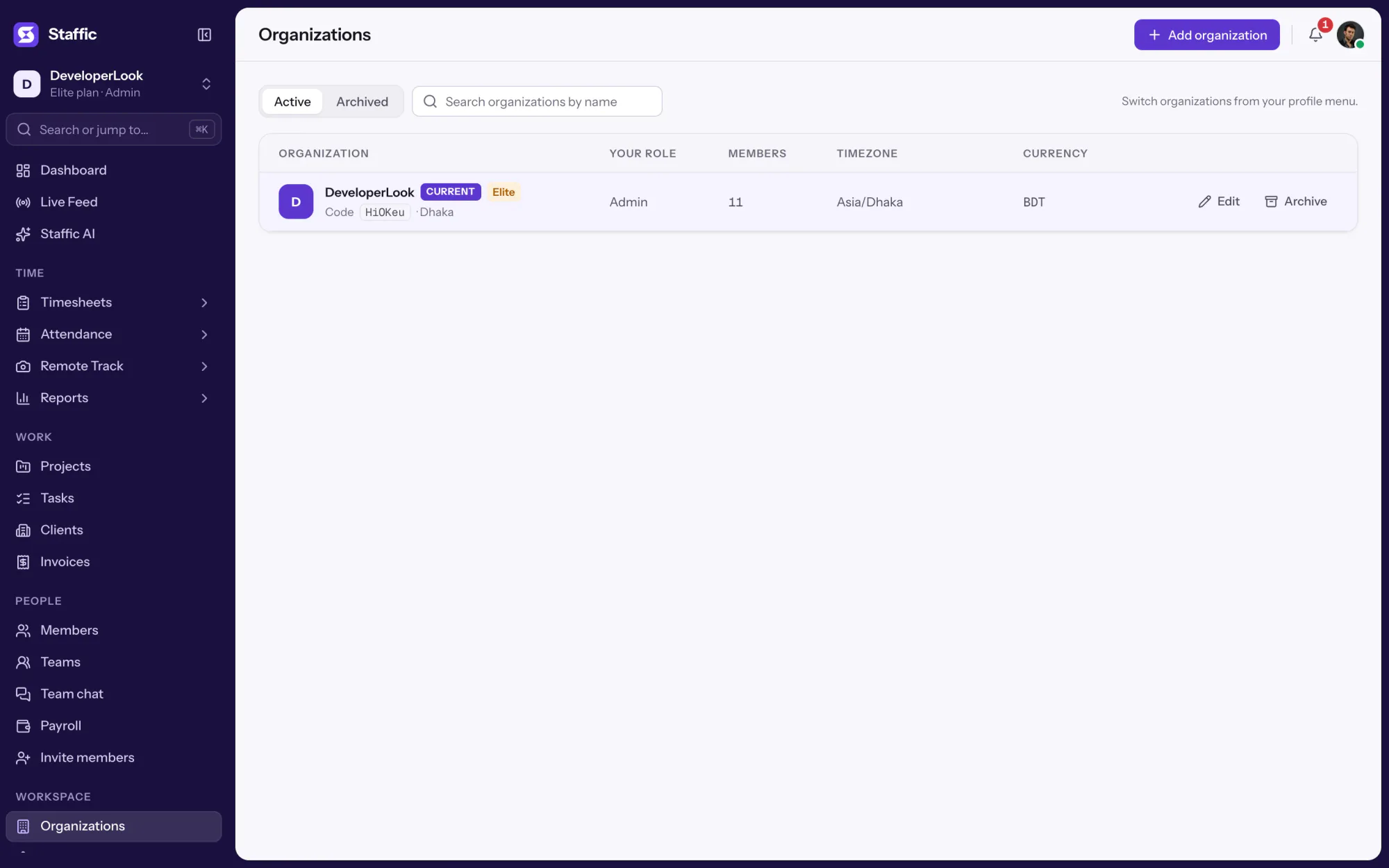
Task: Click the Staffic AI sparkle icon
Action: point(23,235)
